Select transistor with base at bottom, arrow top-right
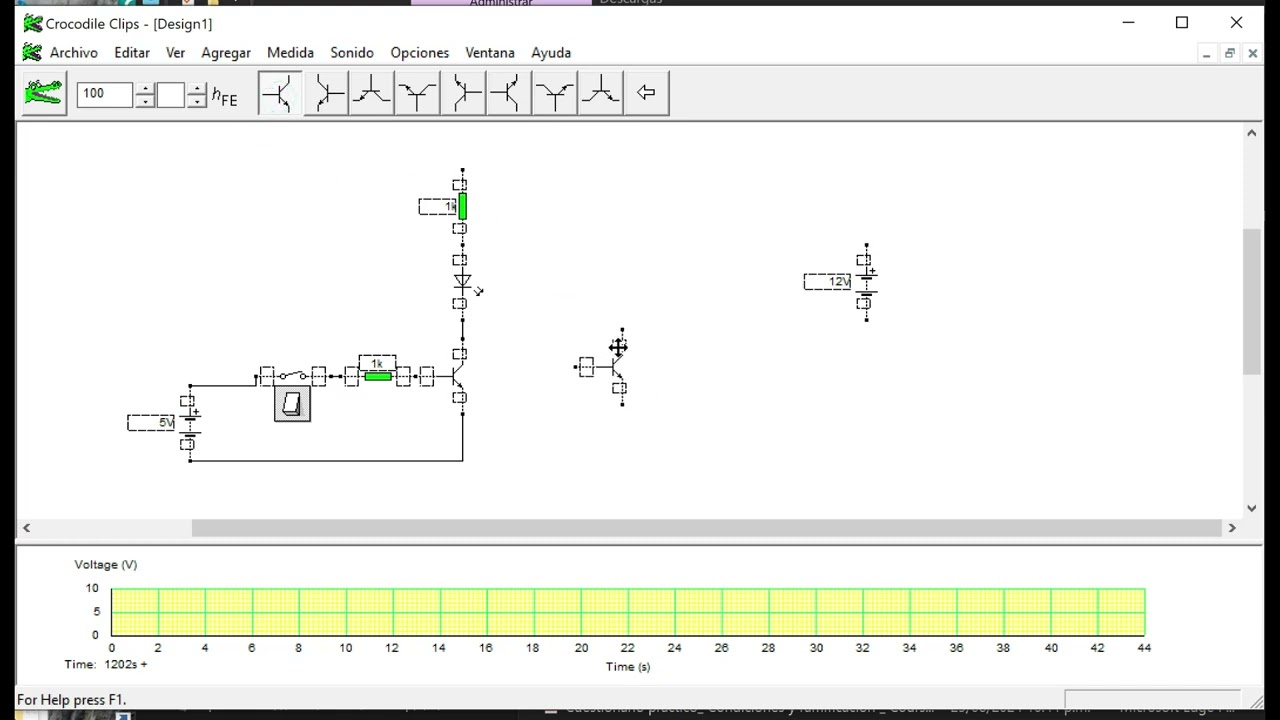Viewport: 1280px width, 720px height. (x=555, y=93)
